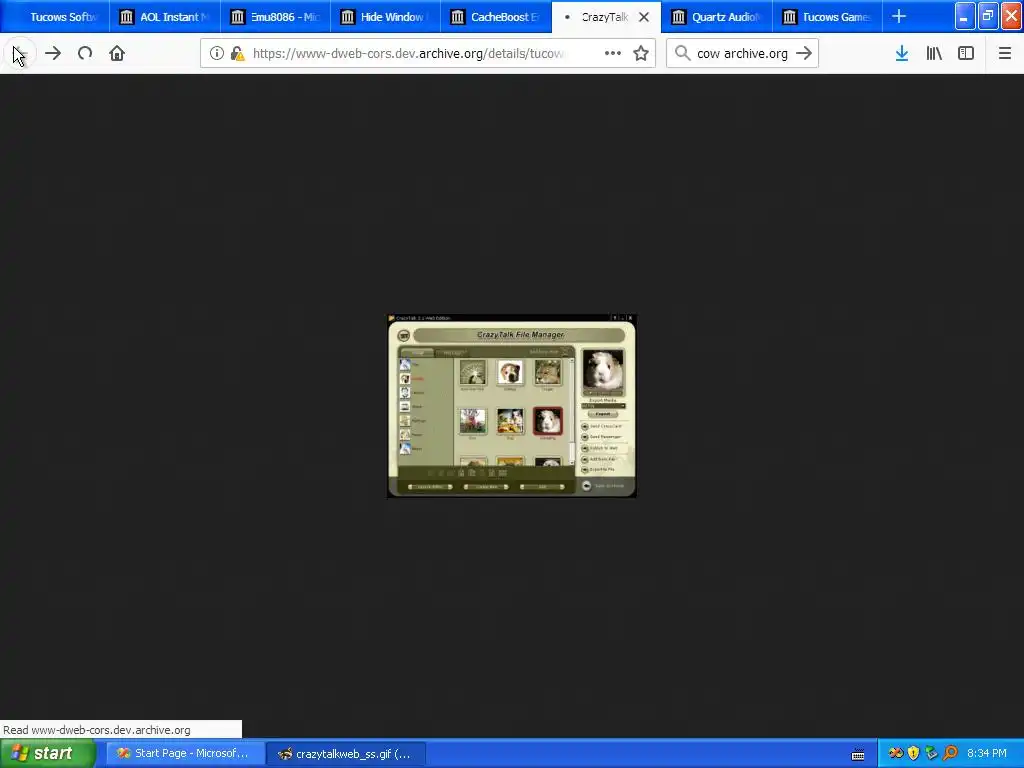Switch to the CacheBoost tab
This screenshot has width=1024, height=768.
point(496,17)
